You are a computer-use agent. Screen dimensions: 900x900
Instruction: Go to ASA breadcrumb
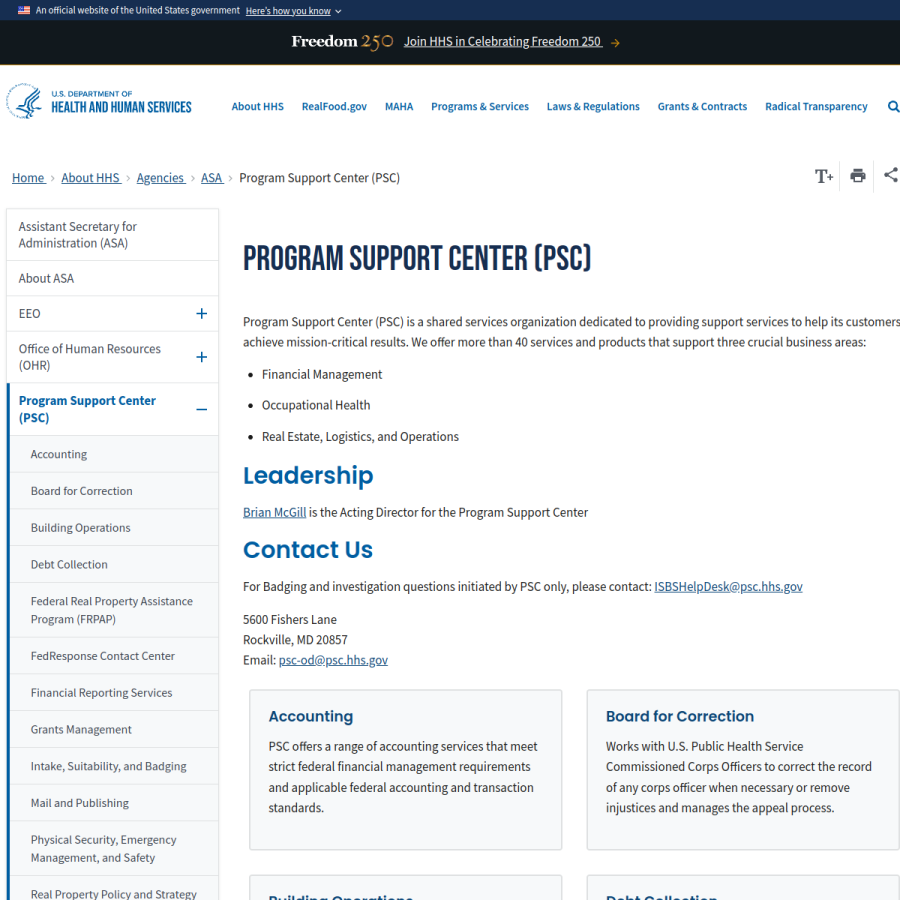[x=211, y=178]
